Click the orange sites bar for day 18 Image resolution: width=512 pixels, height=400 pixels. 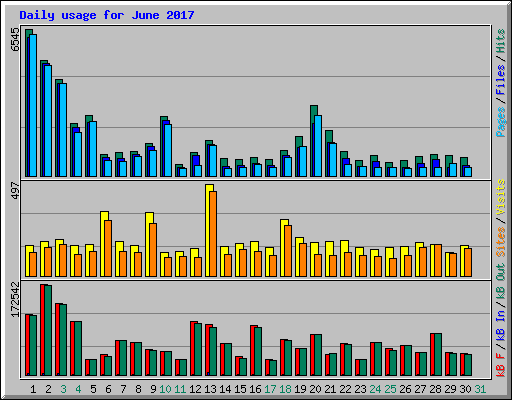tap(288, 251)
